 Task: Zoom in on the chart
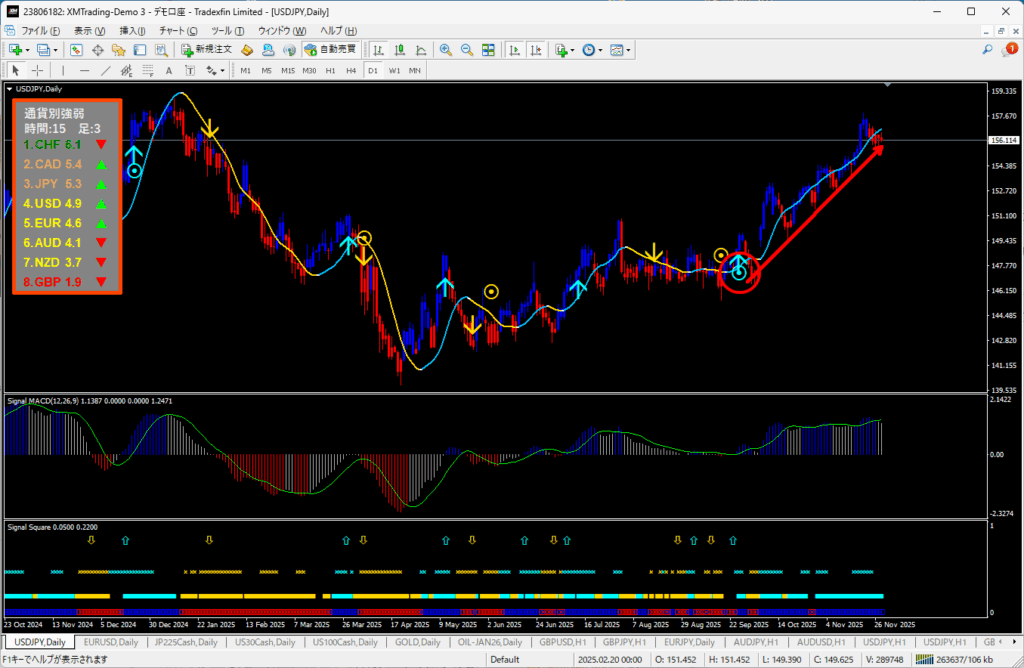point(445,49)
